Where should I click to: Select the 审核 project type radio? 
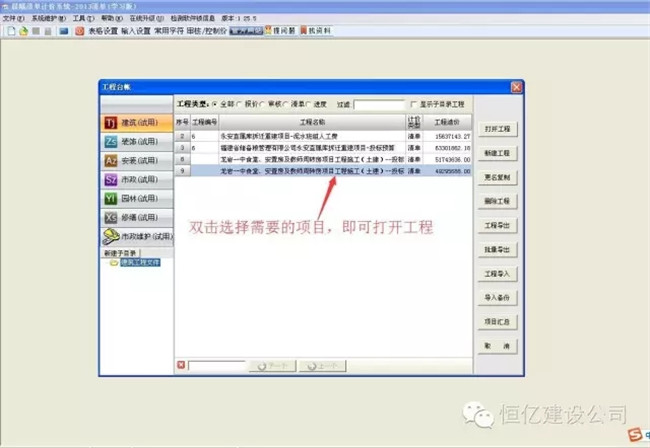click(263, 104)
